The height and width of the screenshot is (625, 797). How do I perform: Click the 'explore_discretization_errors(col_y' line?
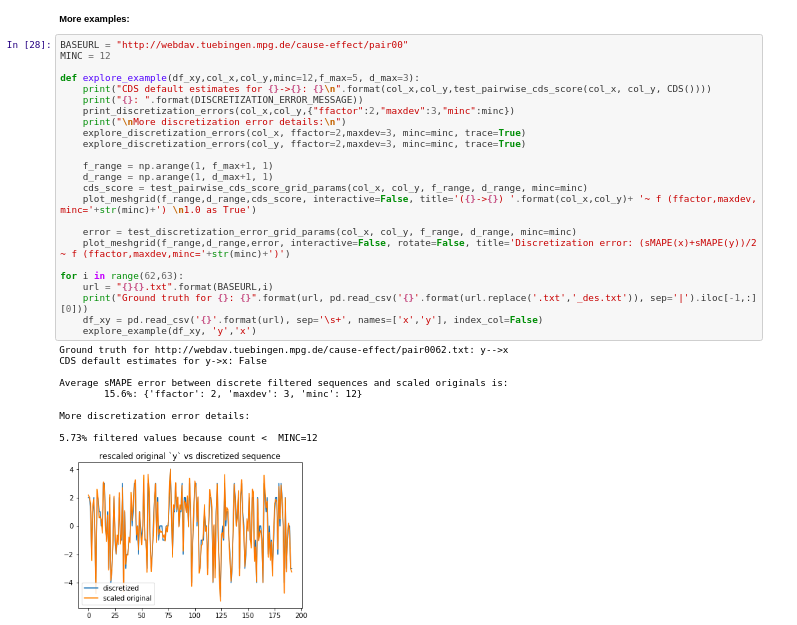(x=304, y=144)
